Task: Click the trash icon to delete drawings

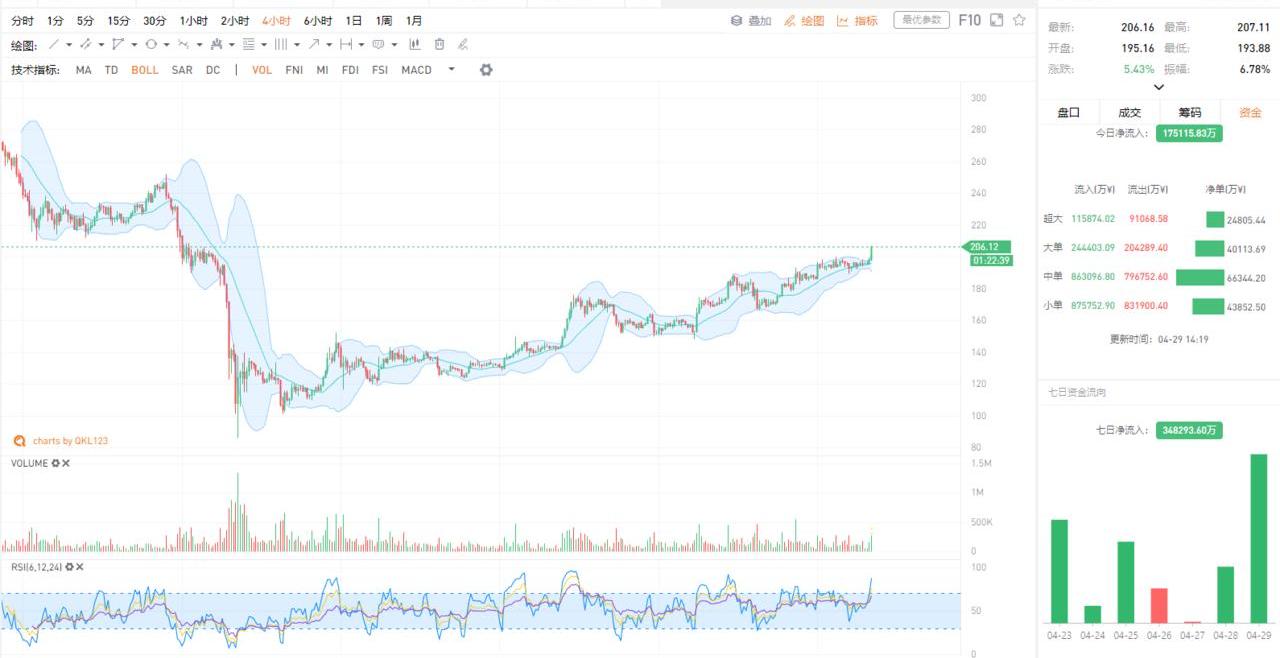Action: click(x=439, y=44)
